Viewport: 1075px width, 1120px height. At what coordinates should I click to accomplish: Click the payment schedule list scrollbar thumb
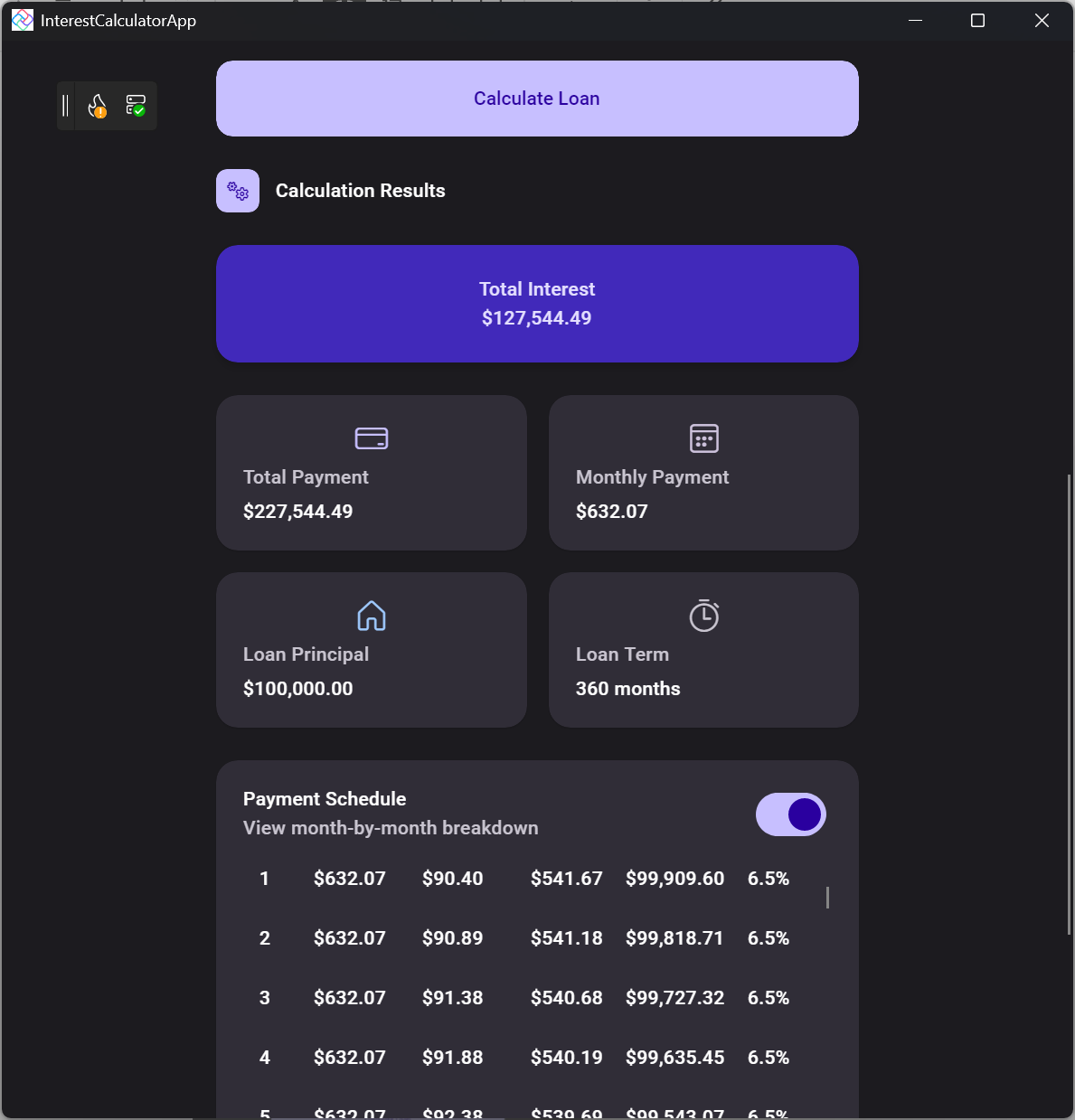(827, 898)
